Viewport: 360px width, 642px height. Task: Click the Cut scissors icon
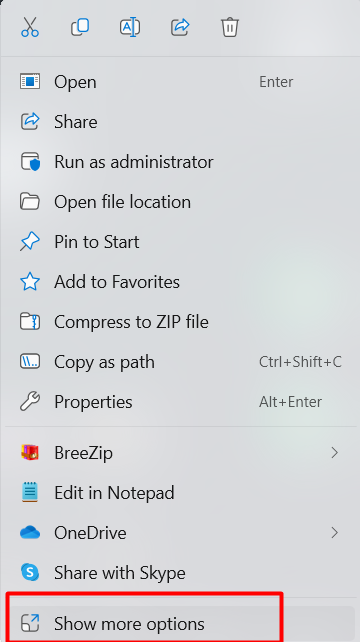click(x=30, y=27)
